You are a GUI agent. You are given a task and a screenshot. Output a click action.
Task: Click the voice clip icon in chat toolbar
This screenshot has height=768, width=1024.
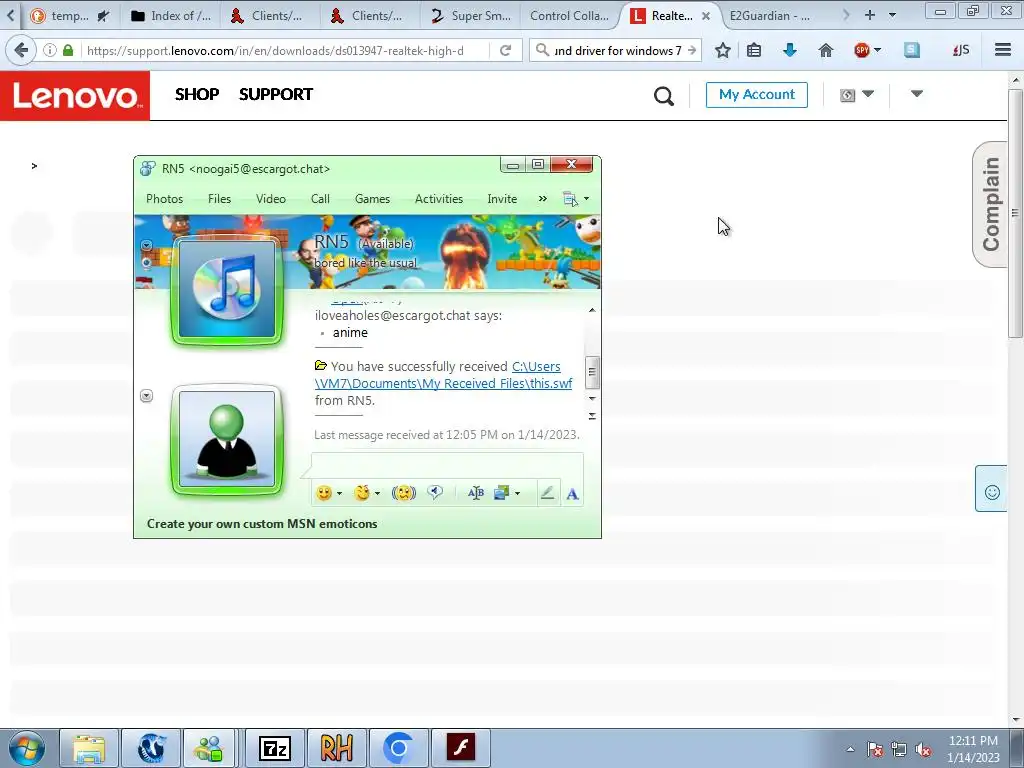(x=435, y=492)
